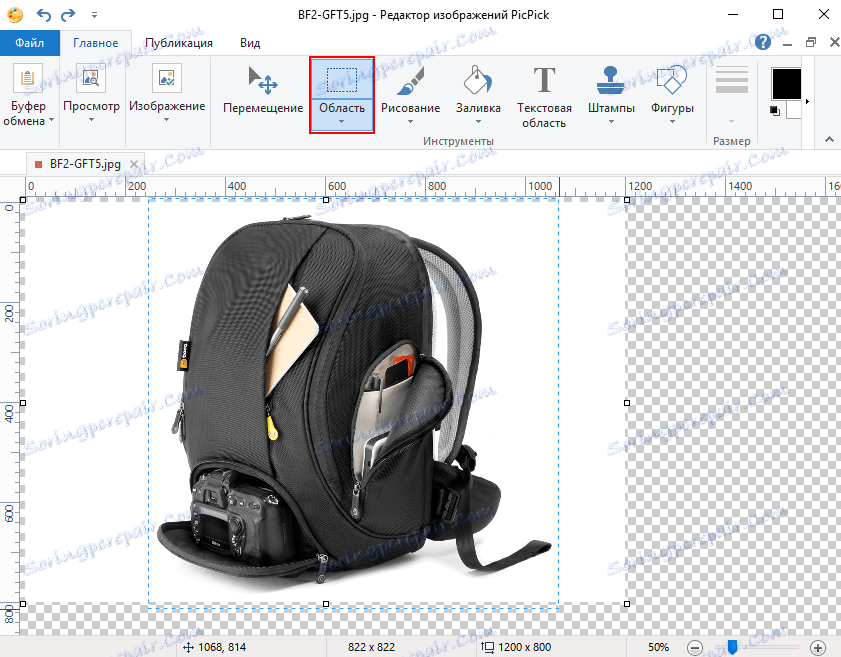Image resolution: width=841 pixels, height=657 pixels.
Task: Select the Рисование brush tool
Action: click(x=410, y=88)
